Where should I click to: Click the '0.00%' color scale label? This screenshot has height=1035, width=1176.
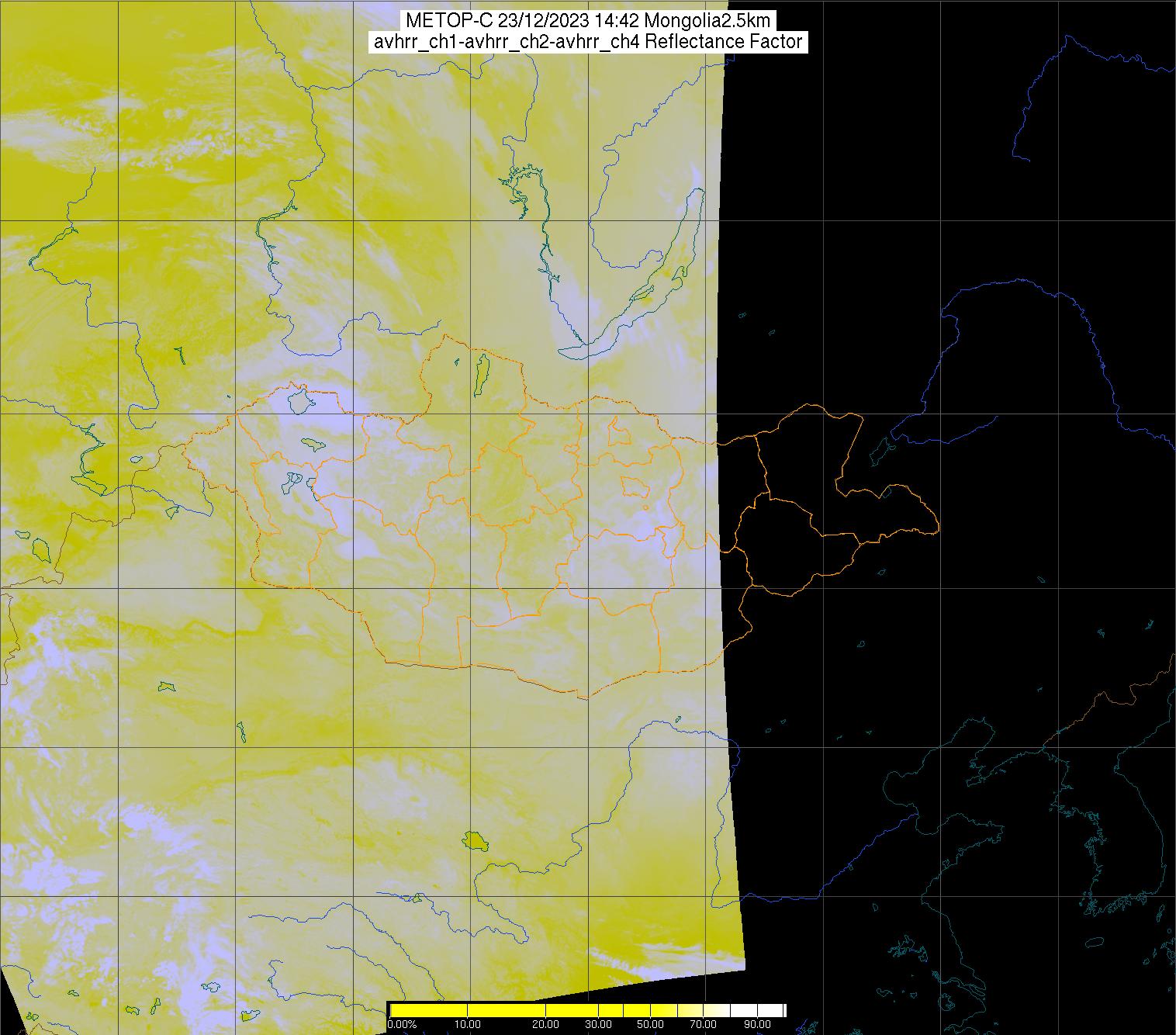click(401, 1025)
